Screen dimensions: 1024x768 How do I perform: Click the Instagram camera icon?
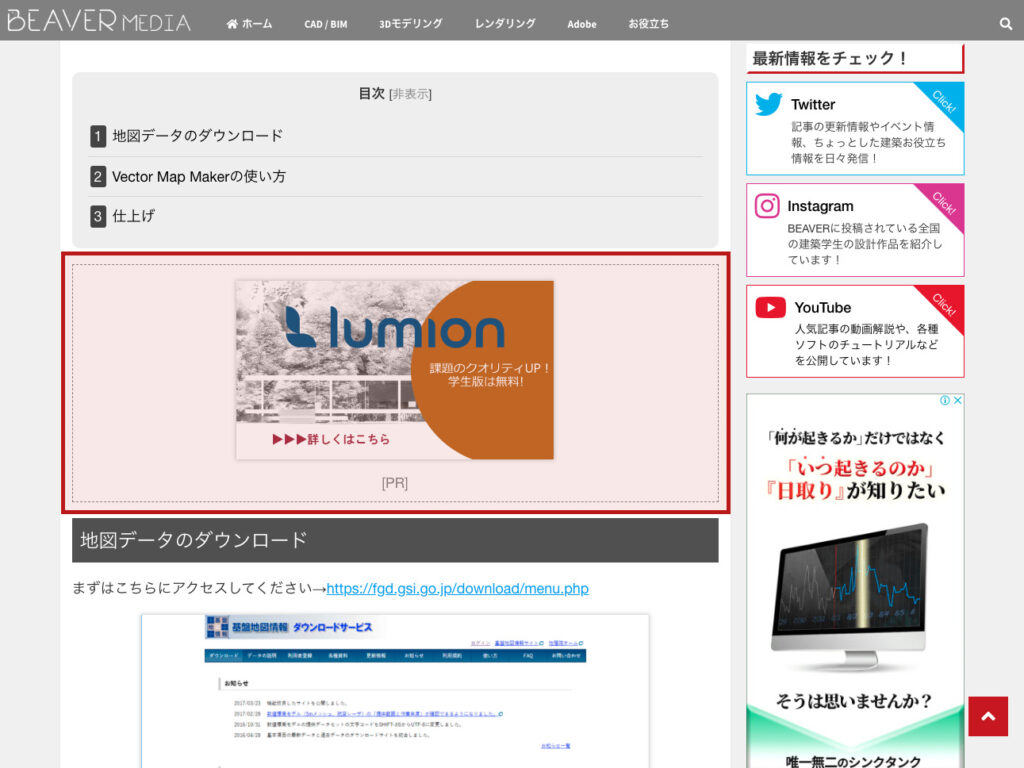click(769, 206)
